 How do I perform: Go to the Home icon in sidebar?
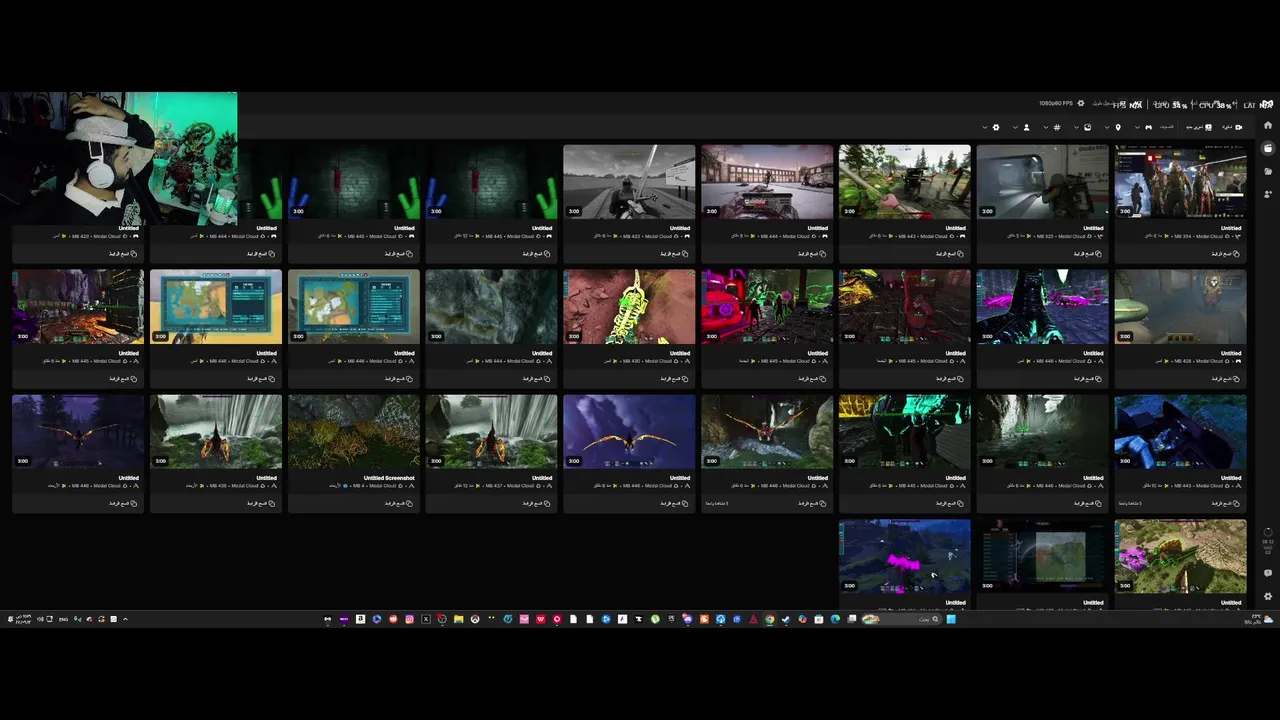(1268, 125)
